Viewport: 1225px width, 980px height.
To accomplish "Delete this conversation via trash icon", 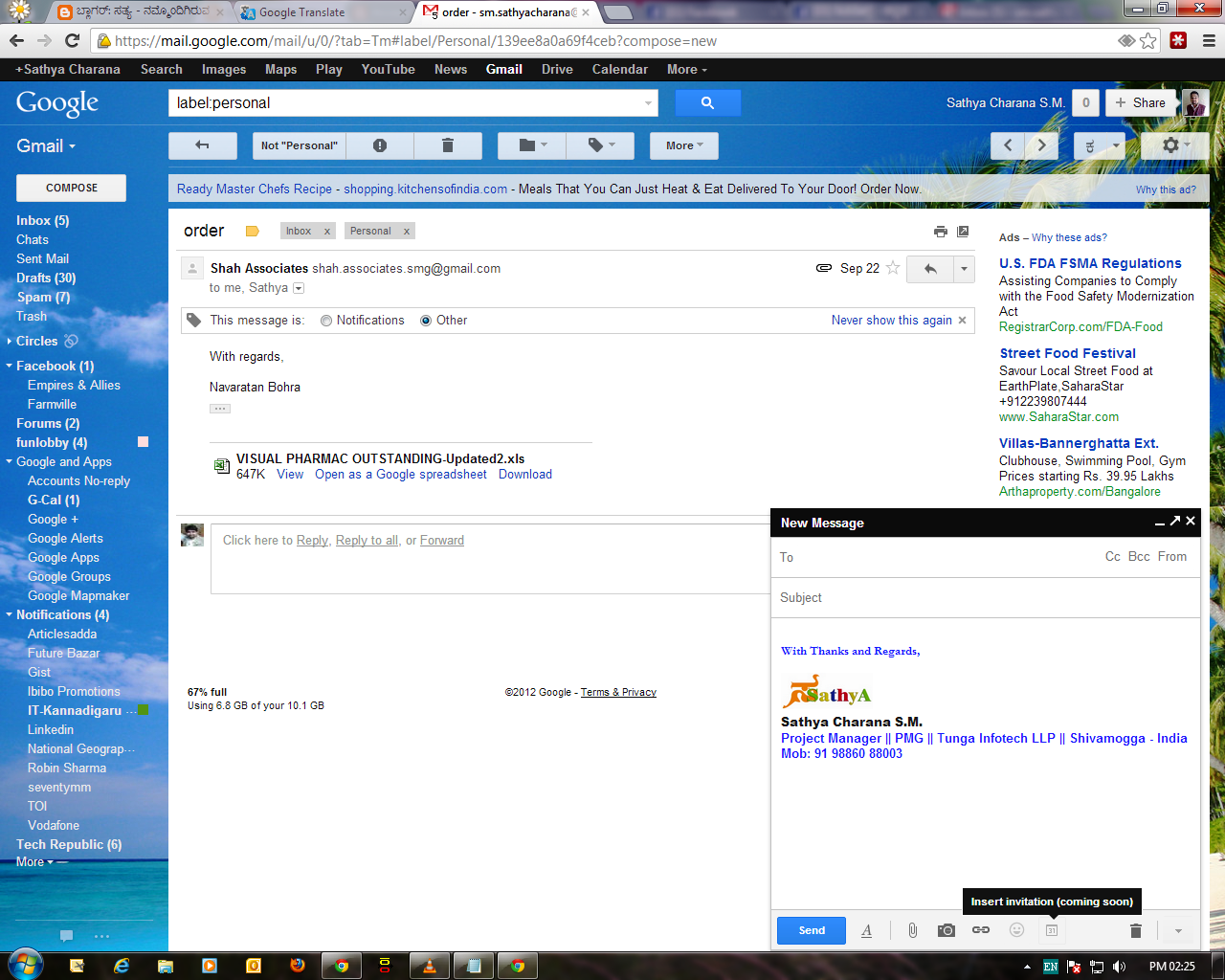I will click(447, 145).
